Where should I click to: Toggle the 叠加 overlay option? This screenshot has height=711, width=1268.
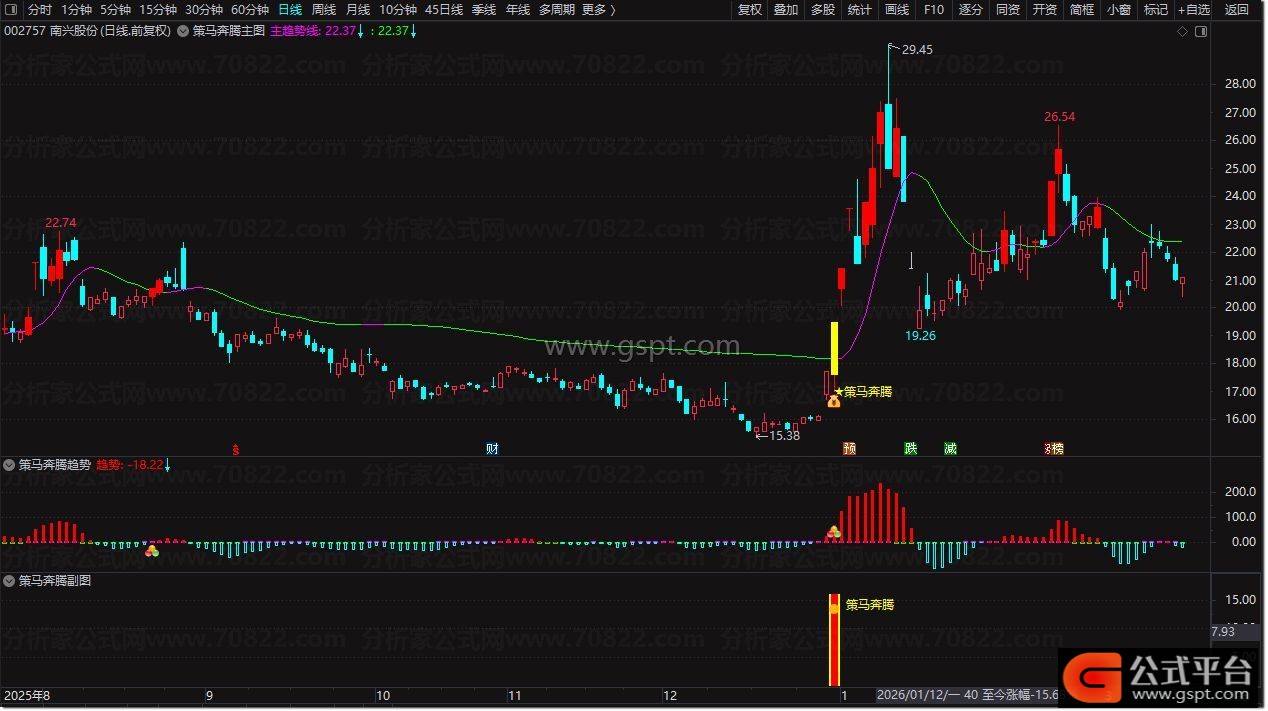point(786,10)
